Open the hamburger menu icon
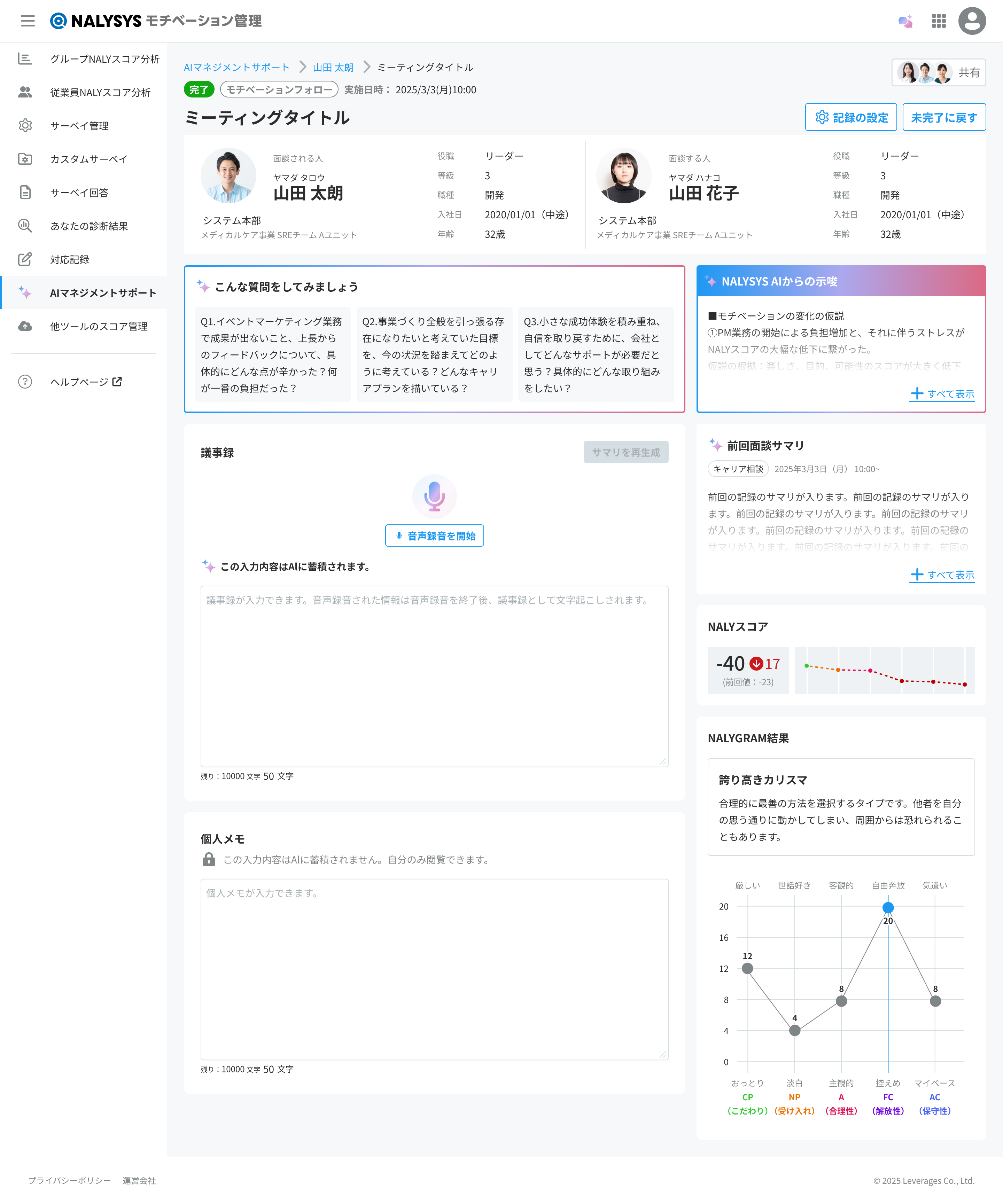Image resolution: width=1003 pixels, height=1204 pixels. tap(28, 21)
